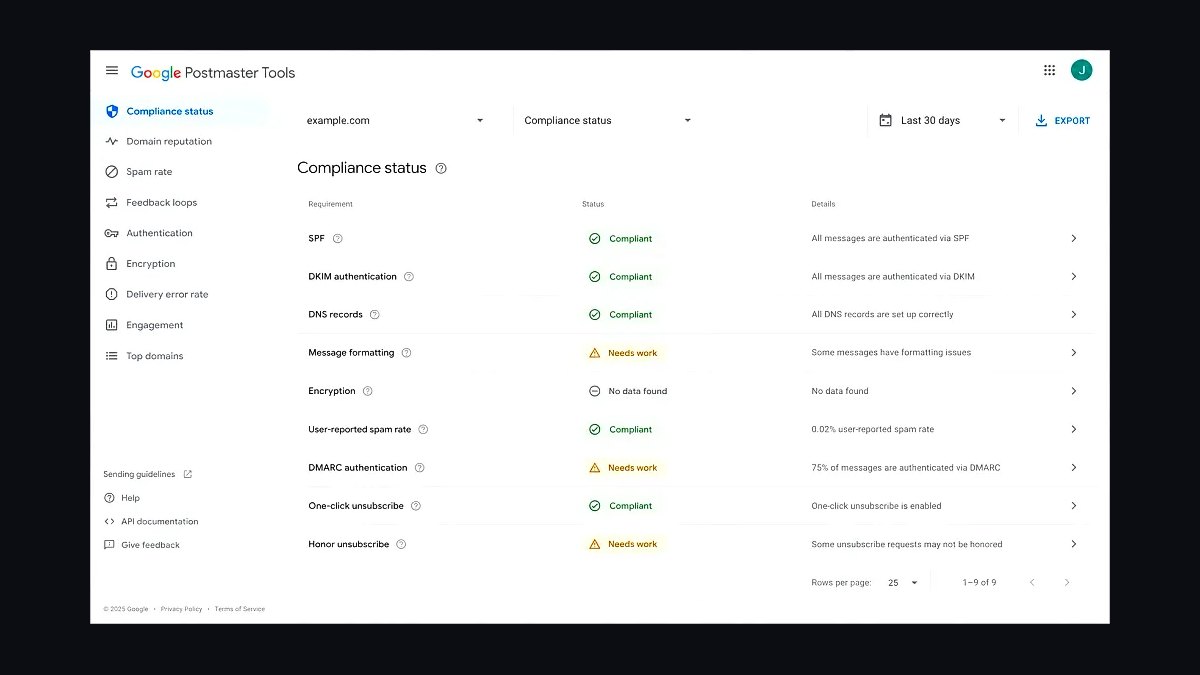Click the info icon next to SPF

coord(337,238)
